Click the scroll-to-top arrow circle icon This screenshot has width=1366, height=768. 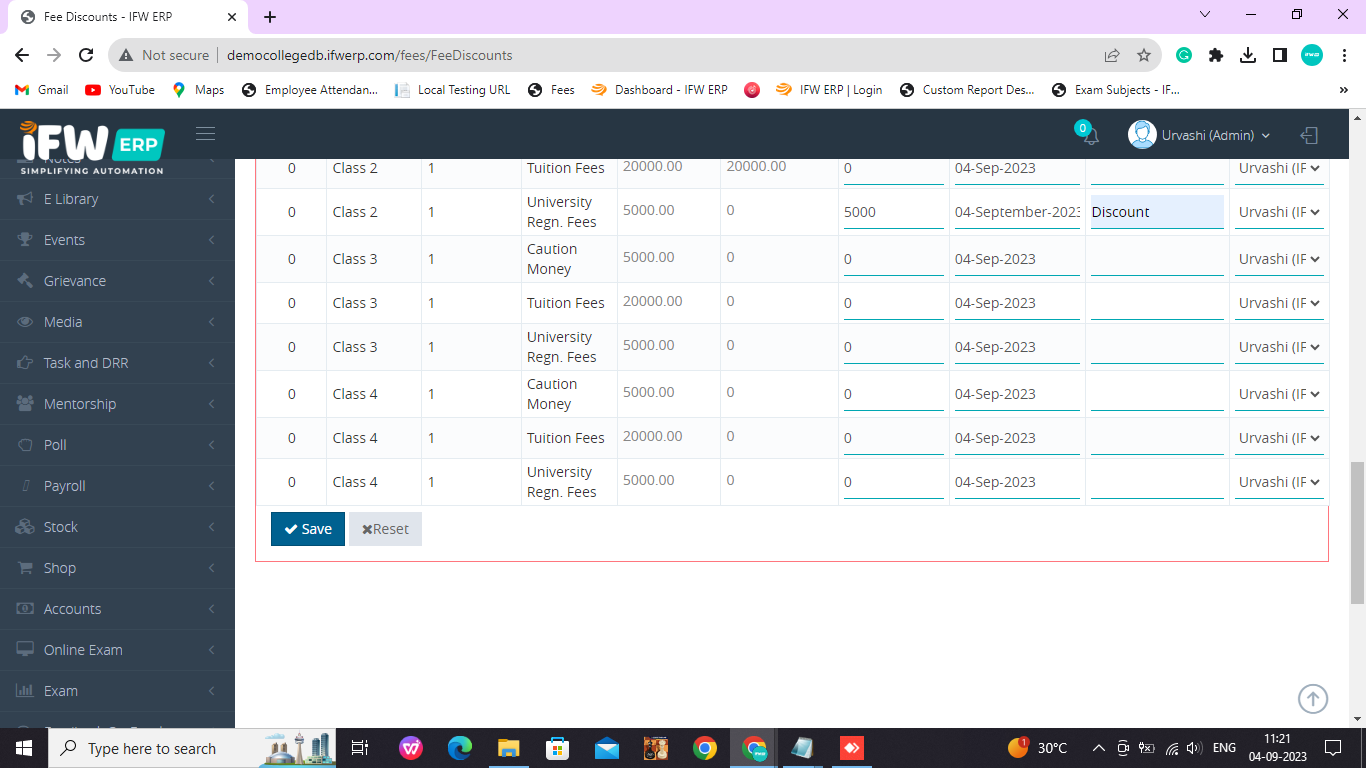[1313, 699]
